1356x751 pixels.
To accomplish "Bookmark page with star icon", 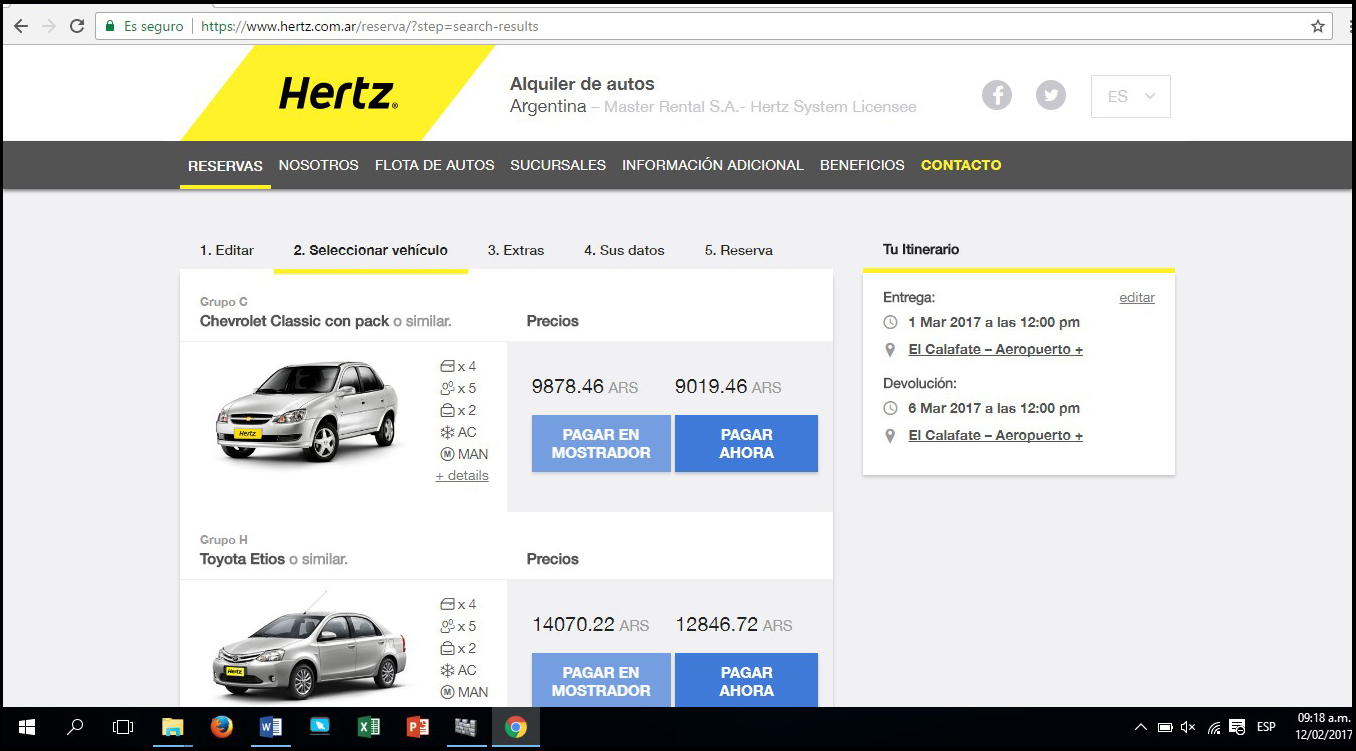I will tap(1317, 27).
